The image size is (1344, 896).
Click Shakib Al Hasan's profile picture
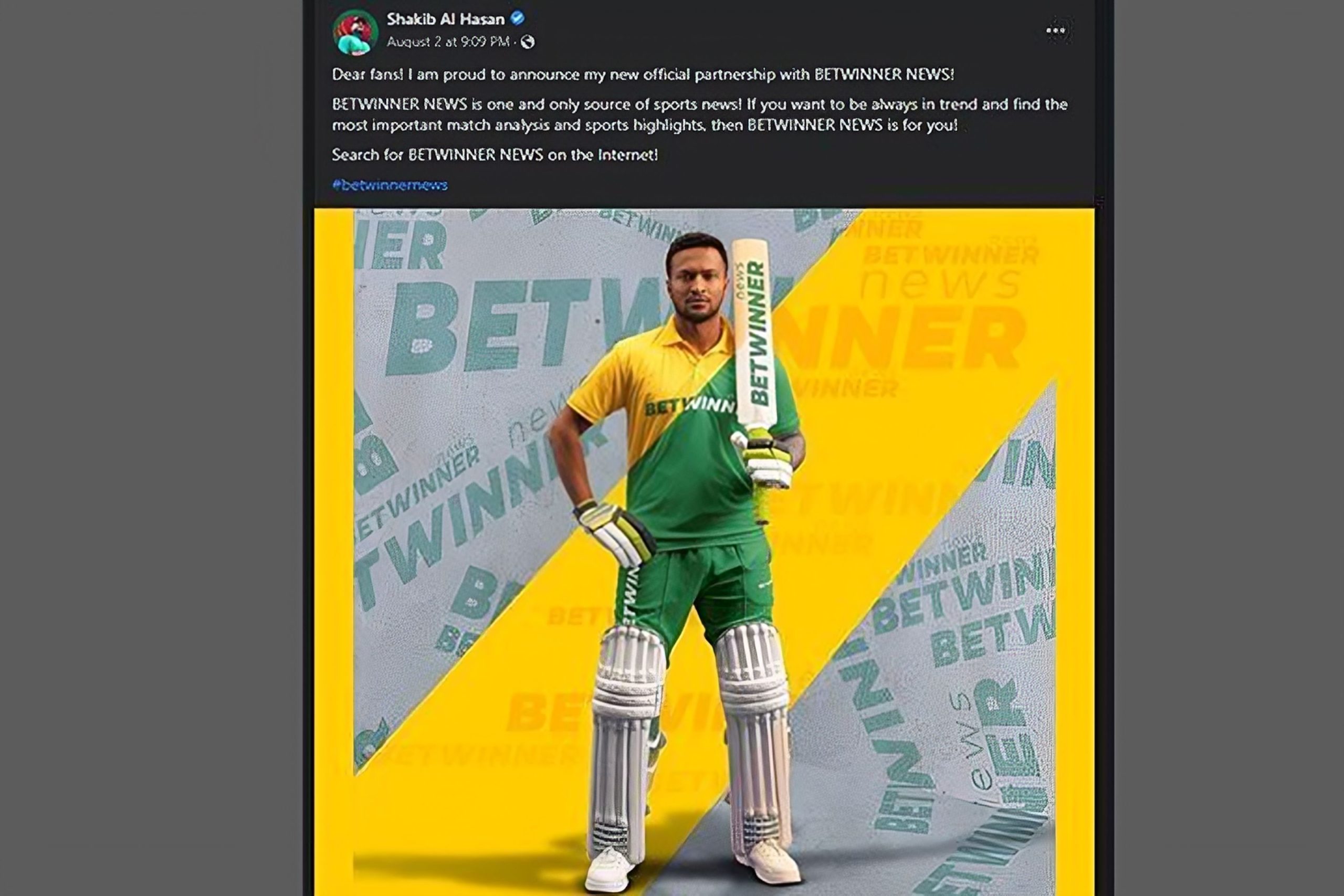(355, 32)
